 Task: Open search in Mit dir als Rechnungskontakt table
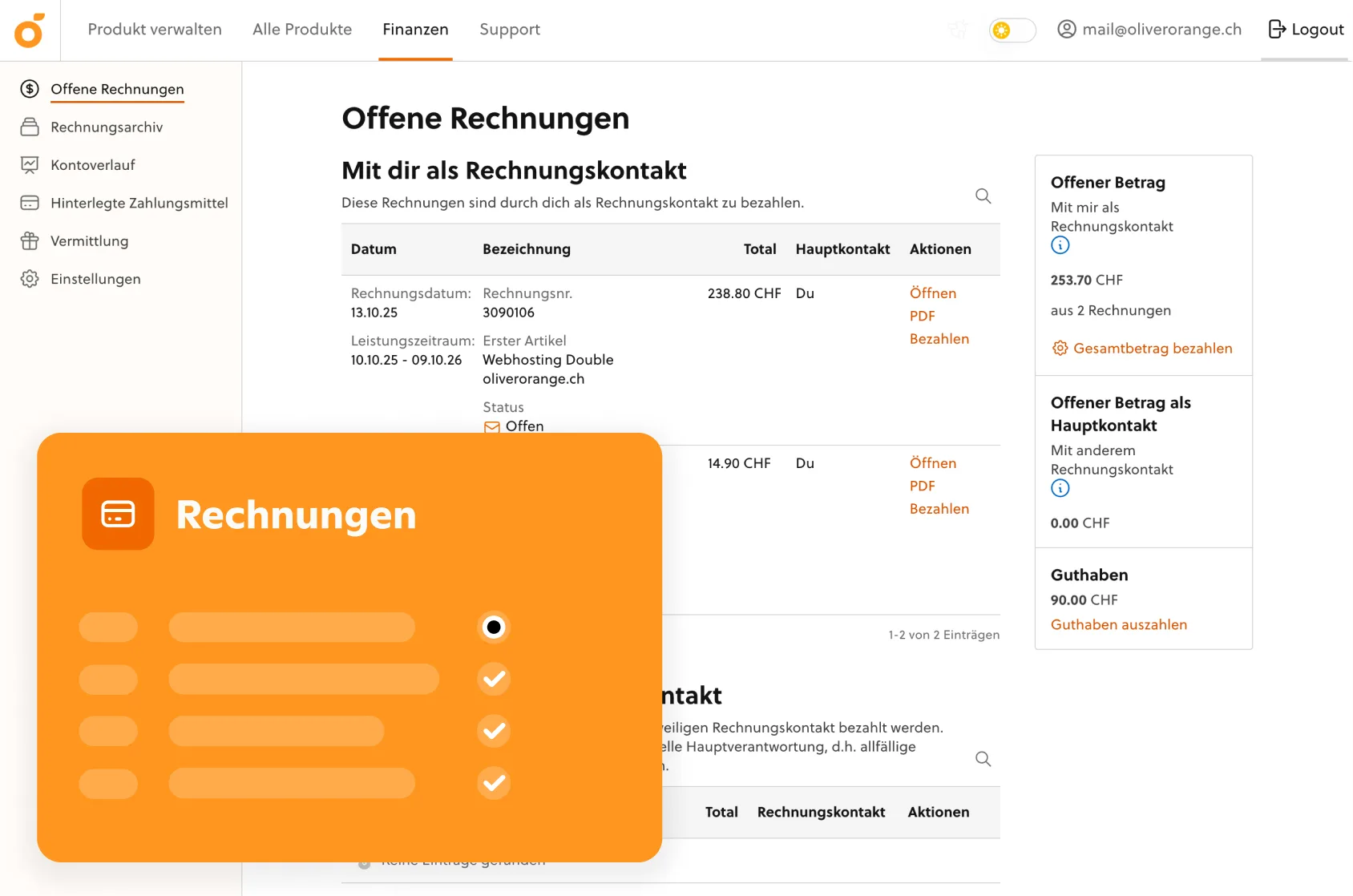coord(983,196)
